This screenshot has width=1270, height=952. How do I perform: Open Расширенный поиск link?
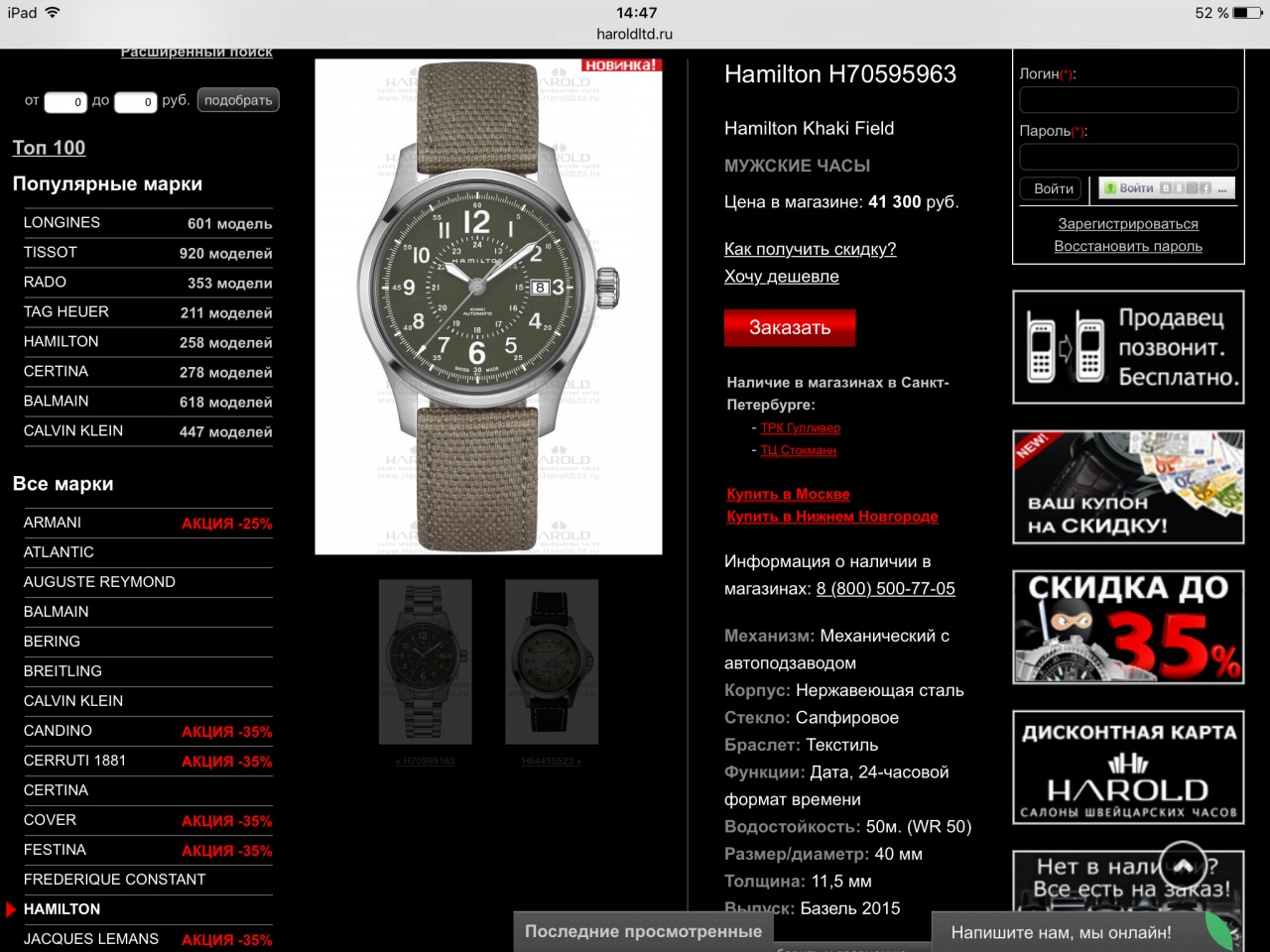(196, 53)
